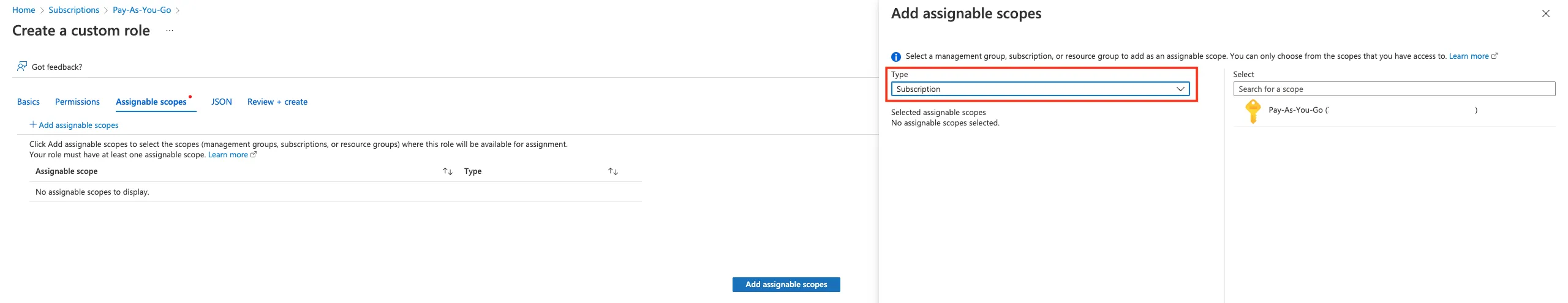1568x303 pixels.
Task: Click the blue Add assignable scopes button
Action: (786, 285)
